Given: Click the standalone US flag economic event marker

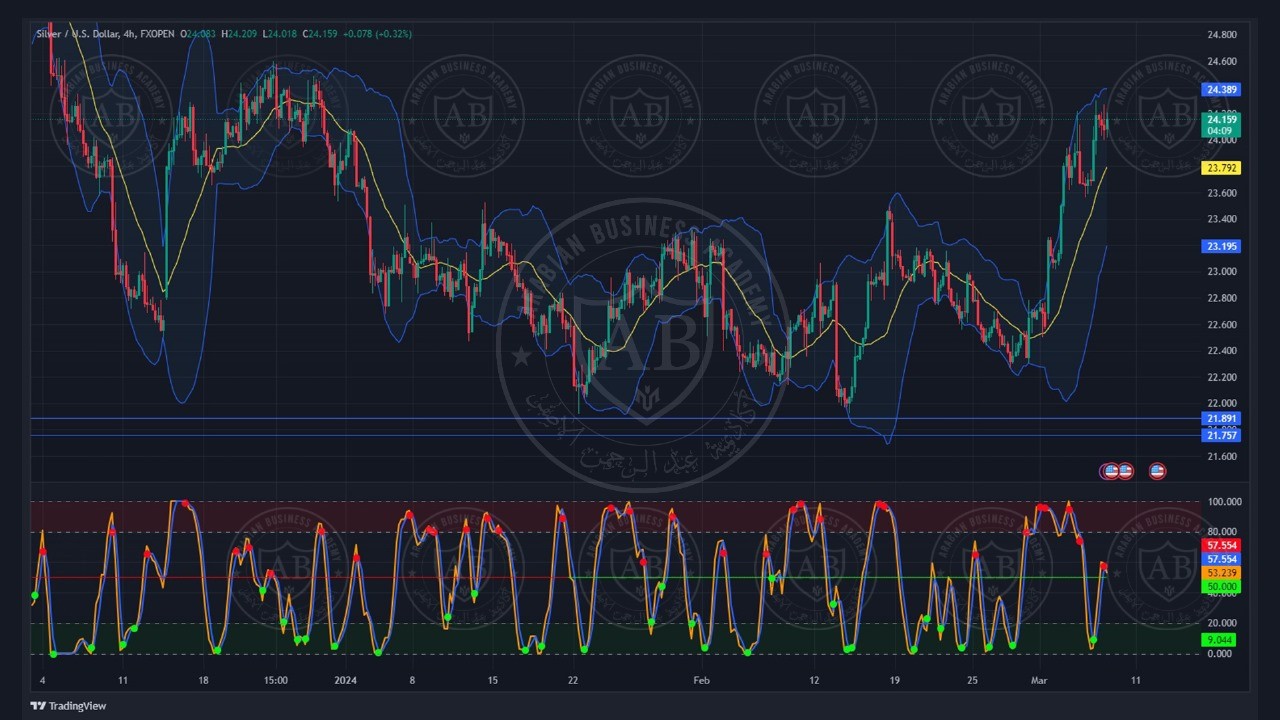Looking at the screenshot, I should pyautogui.click(x=1157, y=471).
